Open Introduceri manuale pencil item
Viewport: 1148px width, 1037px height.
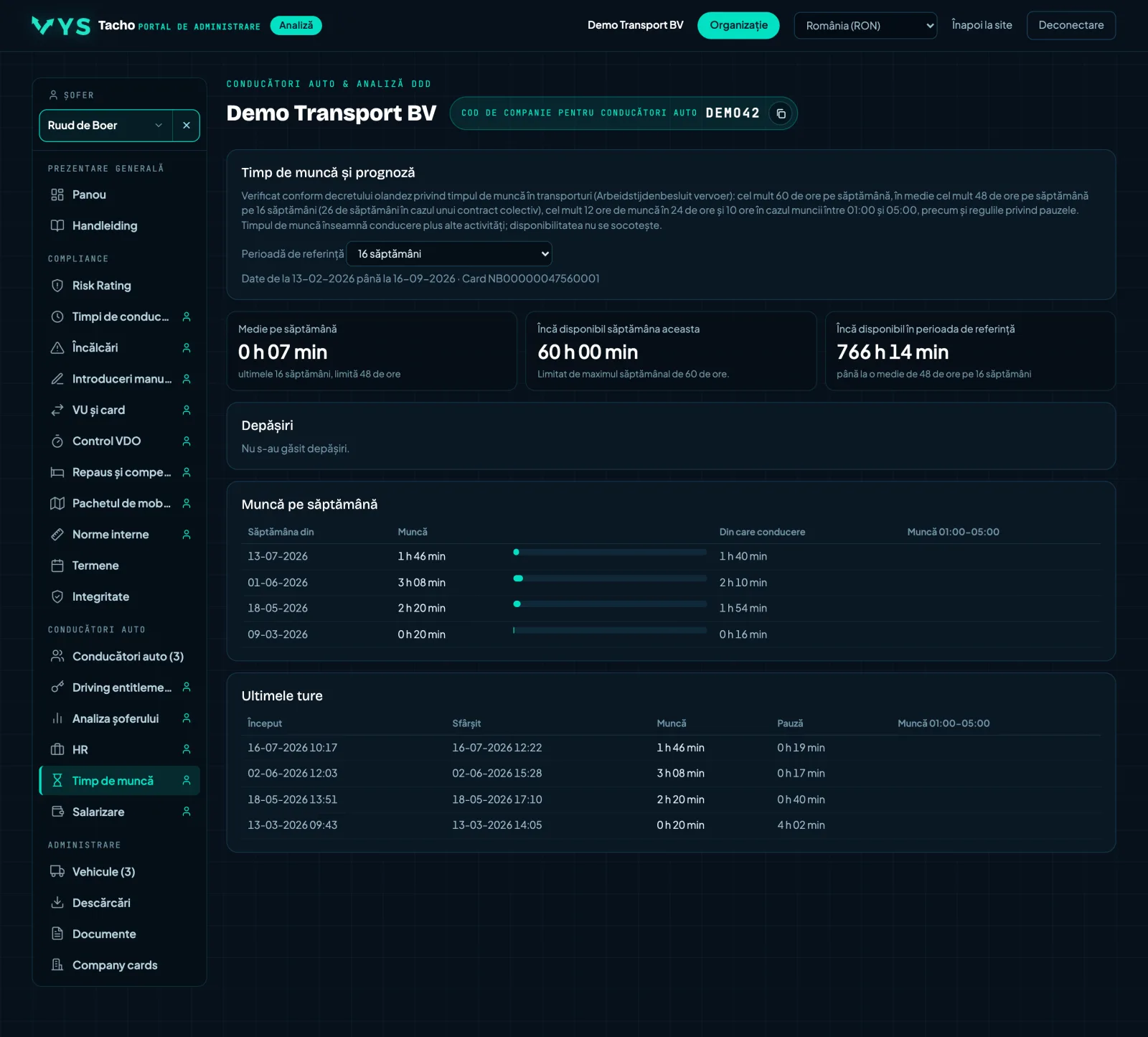tap(119, 379)
